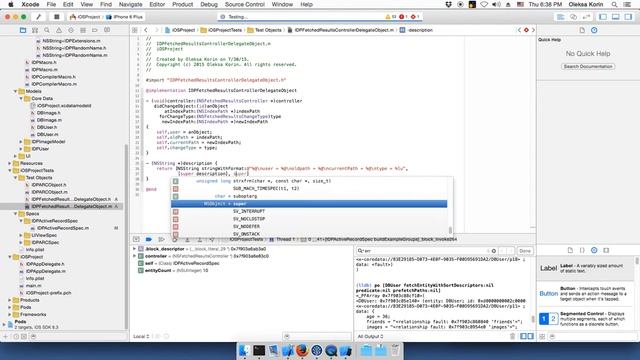The height and width of the screenshot is (360, 640).
Task: Clear the console with trash icon
Action: pyautogui.click(x=513, y=336)
